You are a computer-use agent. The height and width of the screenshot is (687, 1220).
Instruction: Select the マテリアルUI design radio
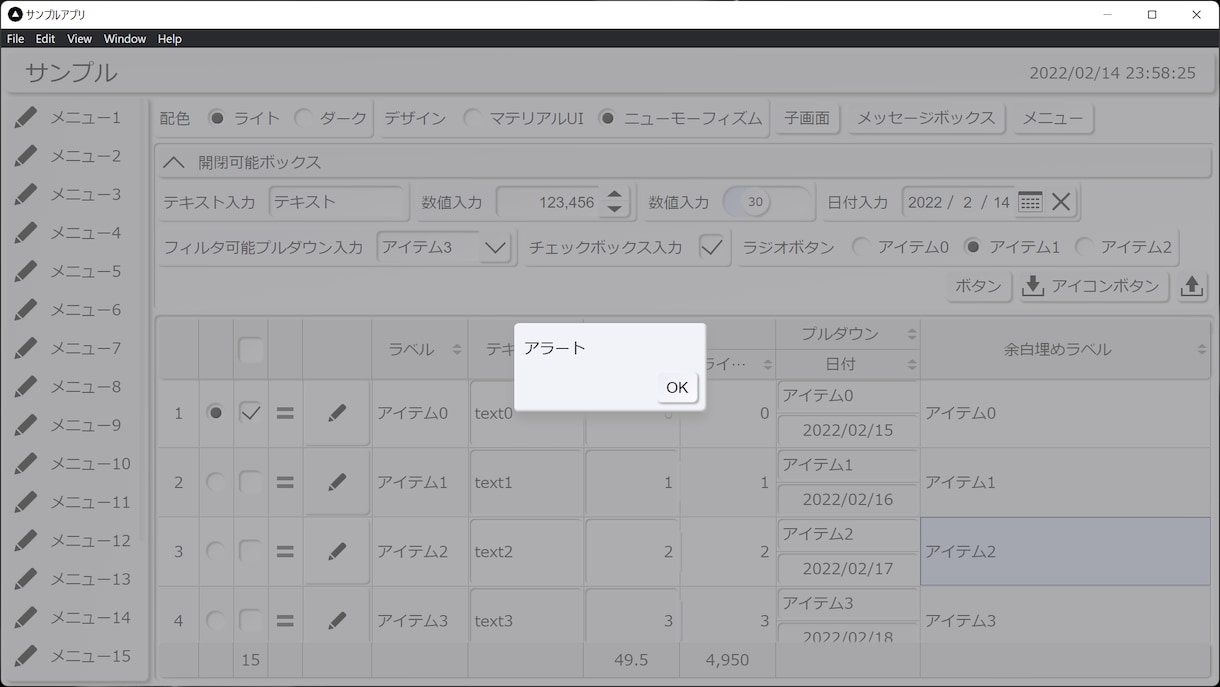point(472,118)
